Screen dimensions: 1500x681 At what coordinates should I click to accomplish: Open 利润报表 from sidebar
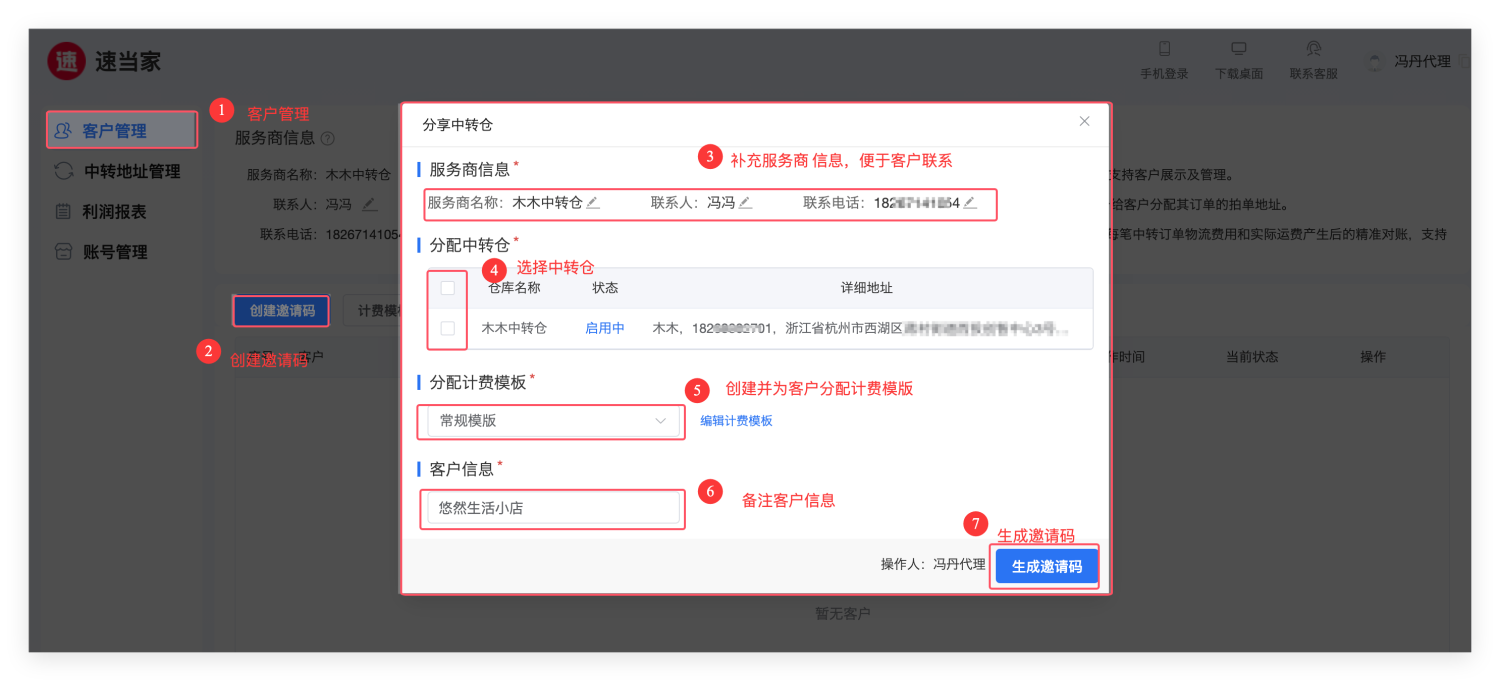tap(113, 212)
